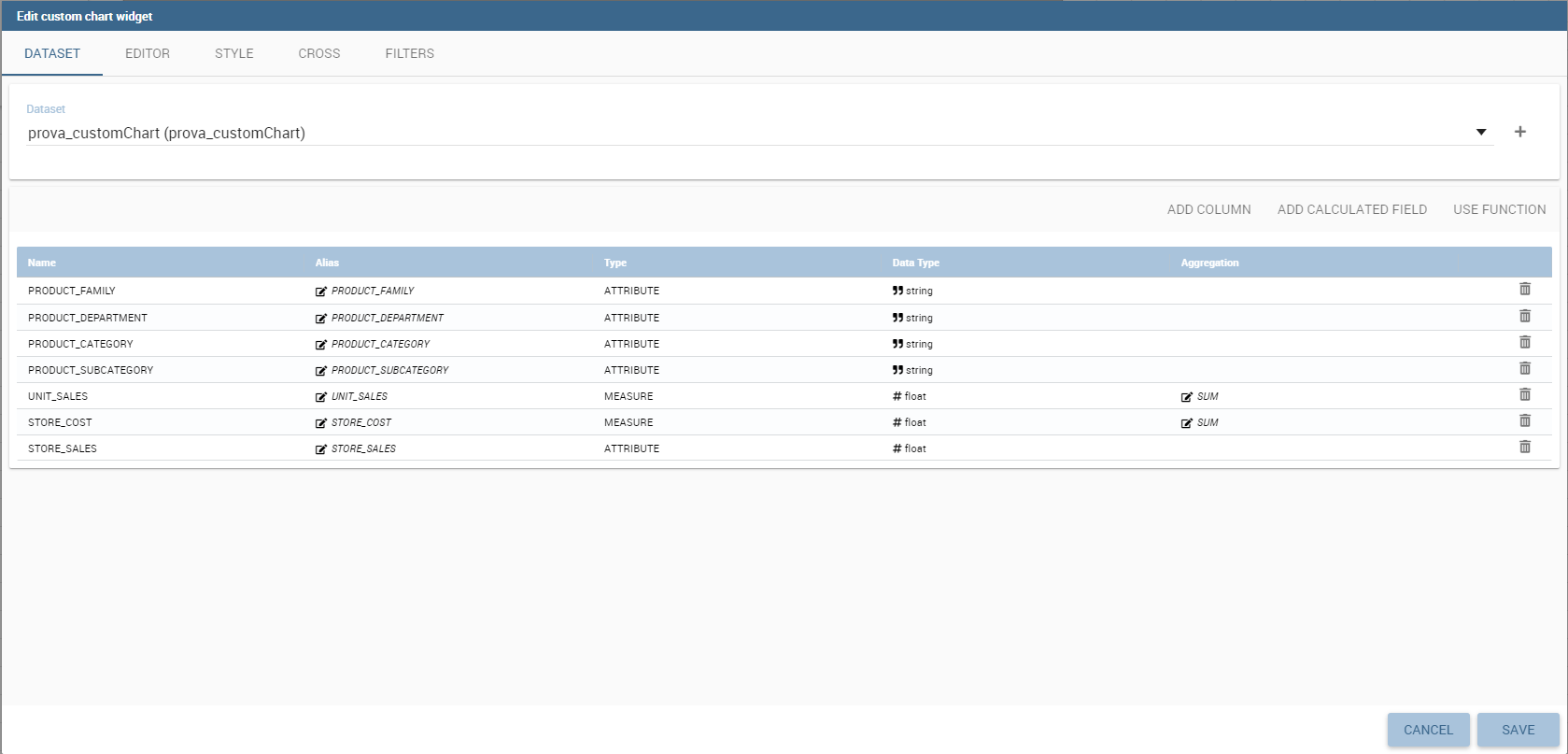
Task: Add a new dataset with plus icon
Action: coord(1520,132)
